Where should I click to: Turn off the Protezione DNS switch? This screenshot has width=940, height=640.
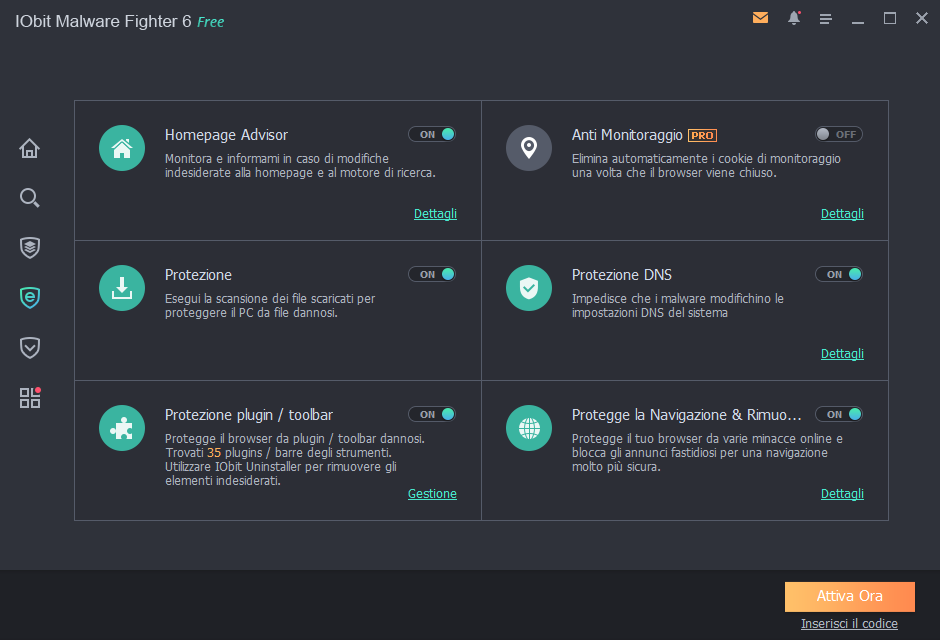(x=838, y=274)
